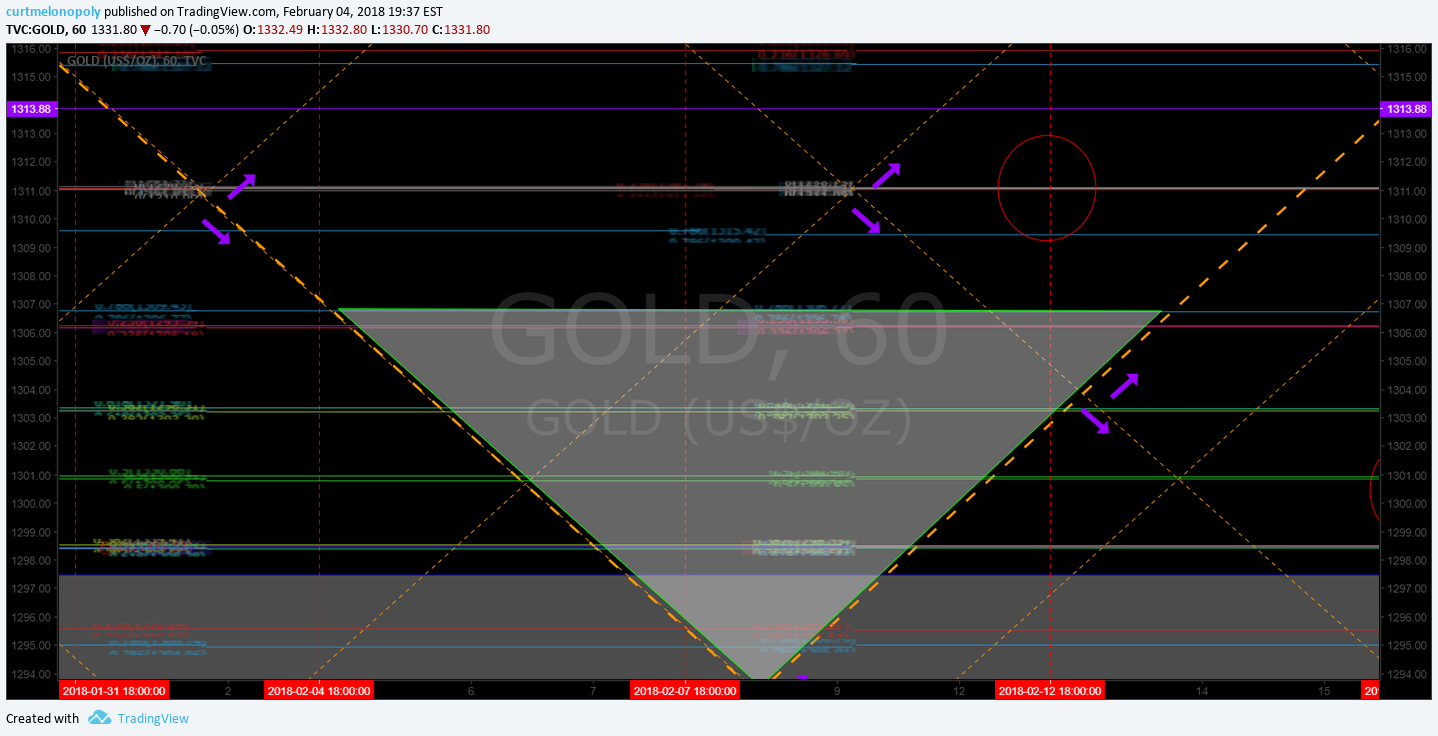
Task: Click the 'TVC:GOLD, 60' symbol label
Action: 46,30
